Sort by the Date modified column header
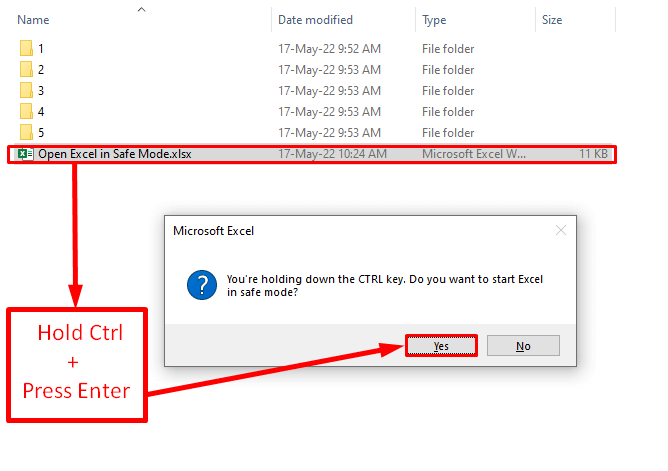 pos(315,20)
